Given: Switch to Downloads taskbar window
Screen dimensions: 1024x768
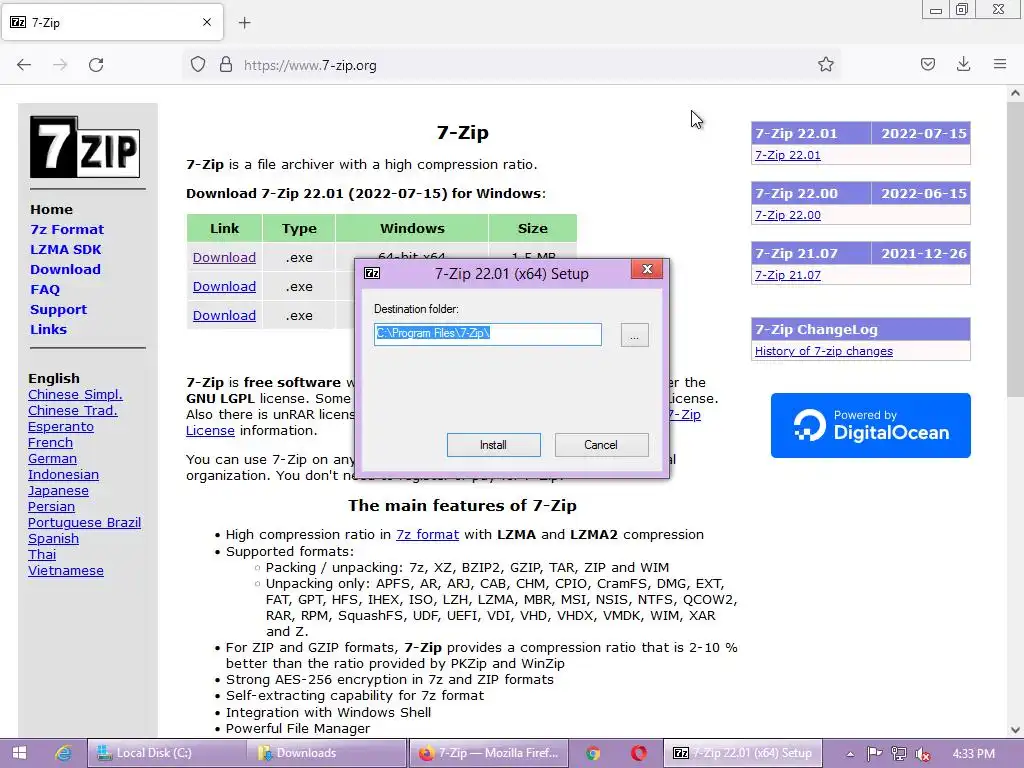Looking at the screenshot, I should [x=327, y=753].
